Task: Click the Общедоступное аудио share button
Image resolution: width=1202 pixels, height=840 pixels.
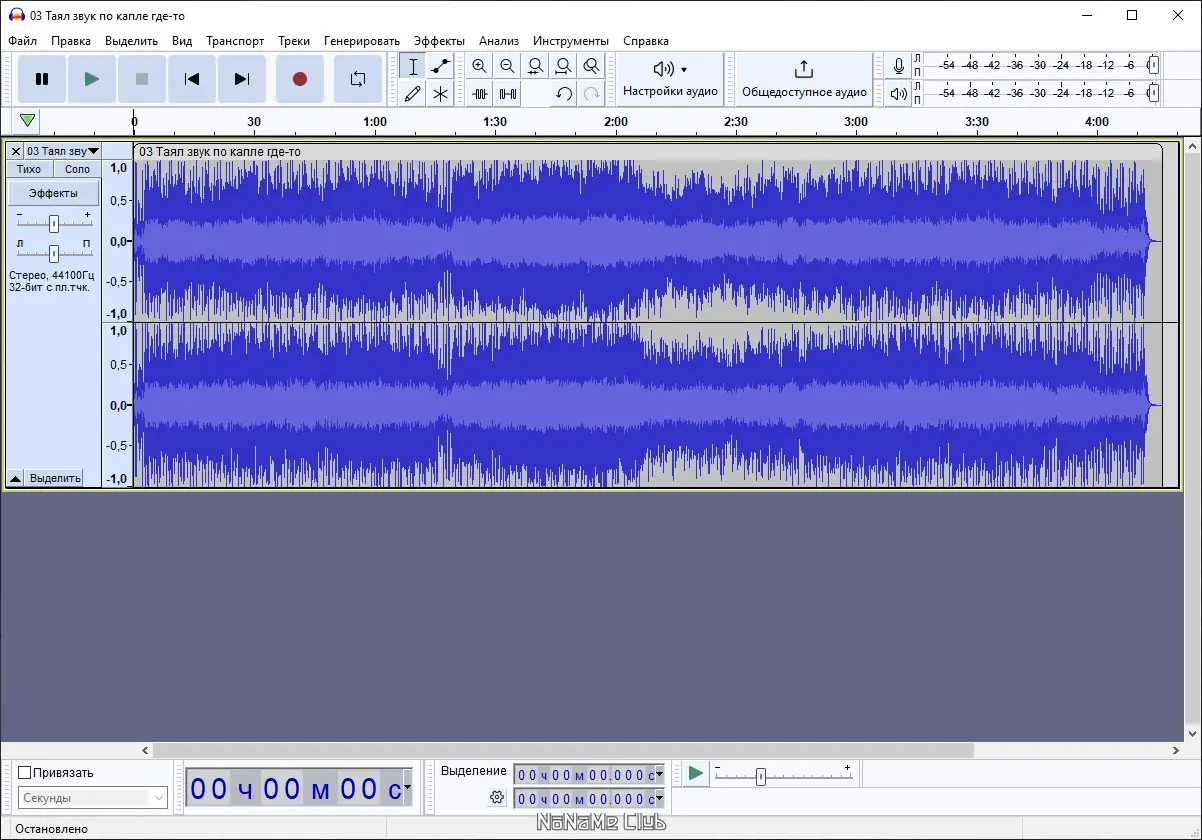Action: 804,79
